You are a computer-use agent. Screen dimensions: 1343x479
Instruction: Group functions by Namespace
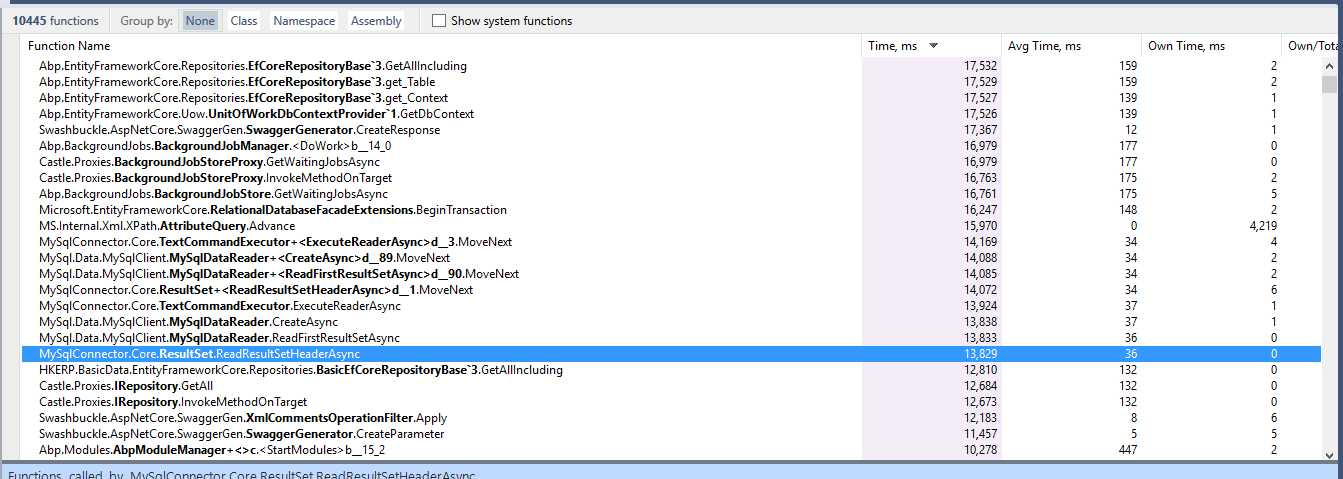tap(304, 20)
